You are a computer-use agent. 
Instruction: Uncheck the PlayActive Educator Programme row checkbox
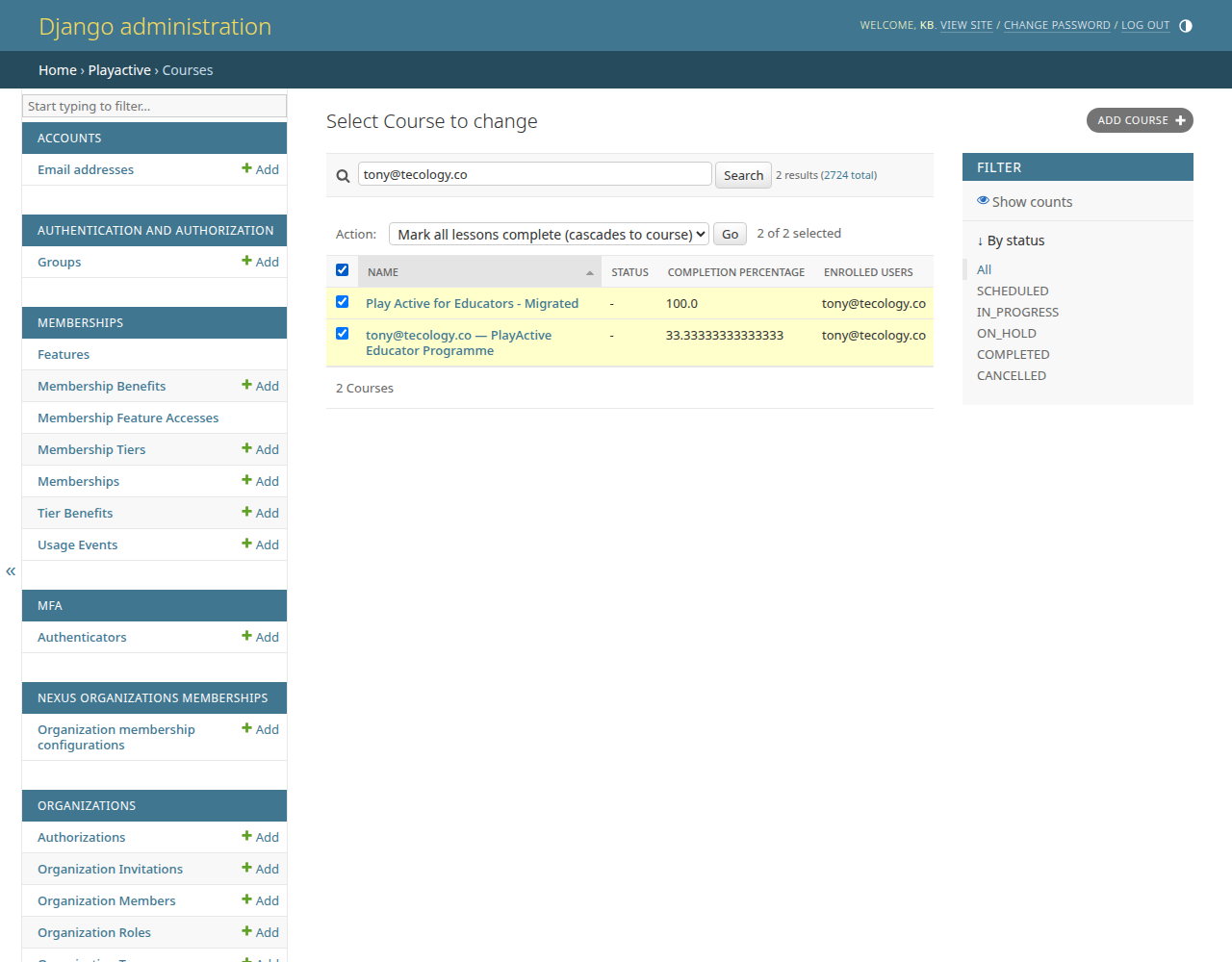pos(342,334)
